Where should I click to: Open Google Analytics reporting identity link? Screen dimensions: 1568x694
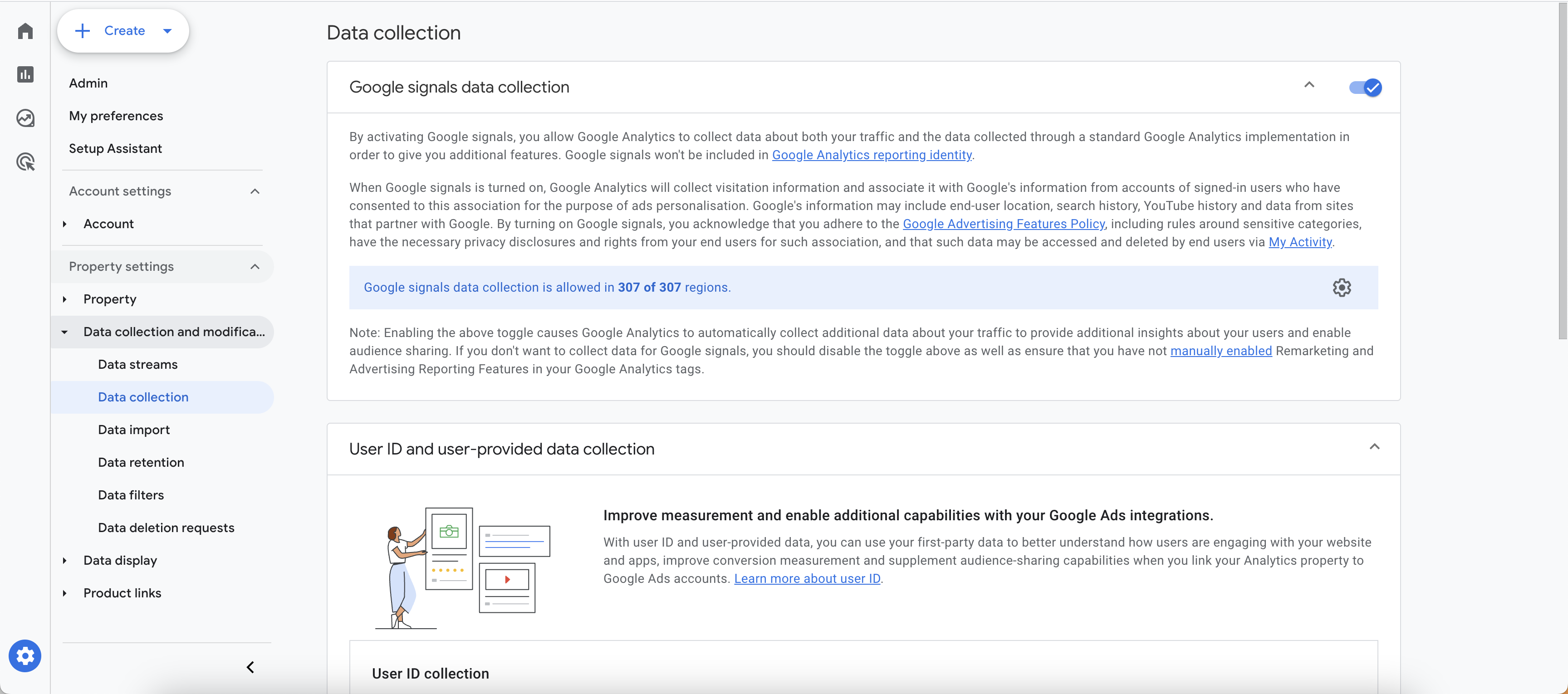[872, 155]
